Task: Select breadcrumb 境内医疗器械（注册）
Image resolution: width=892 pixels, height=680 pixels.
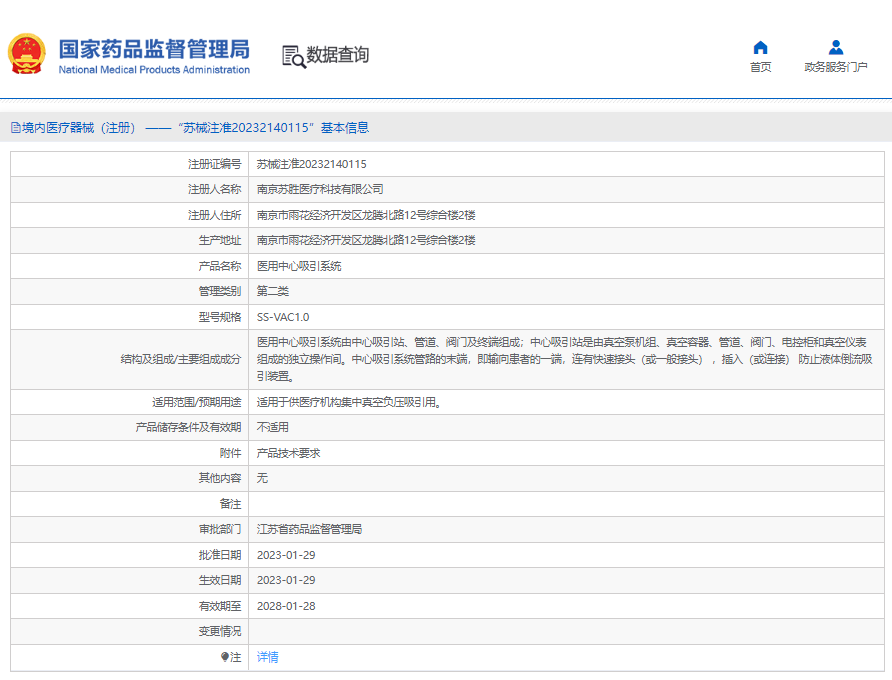Action: coord(79,127)
